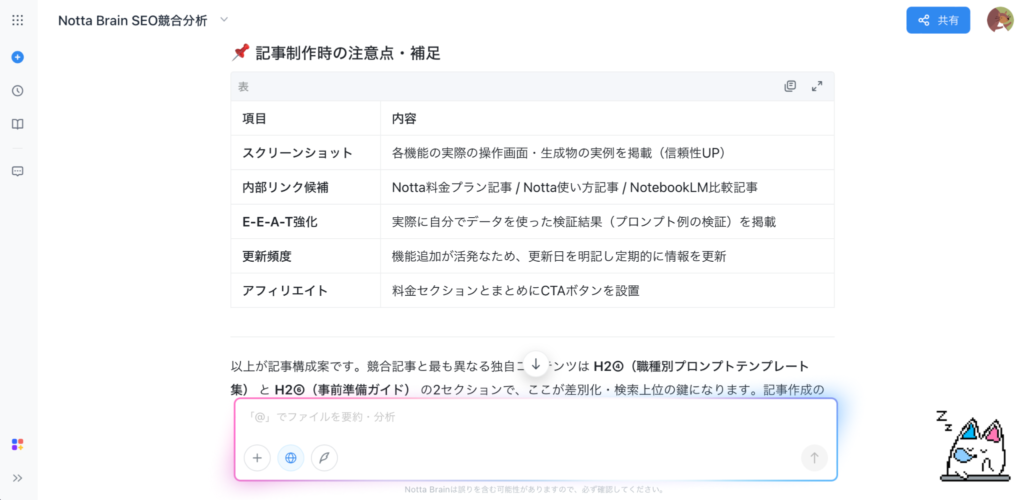Image resolution: width=1024 pixels, height=500 pixels.
Task: Select the 内部リンク候補 cell
Action: coord(306,187)
